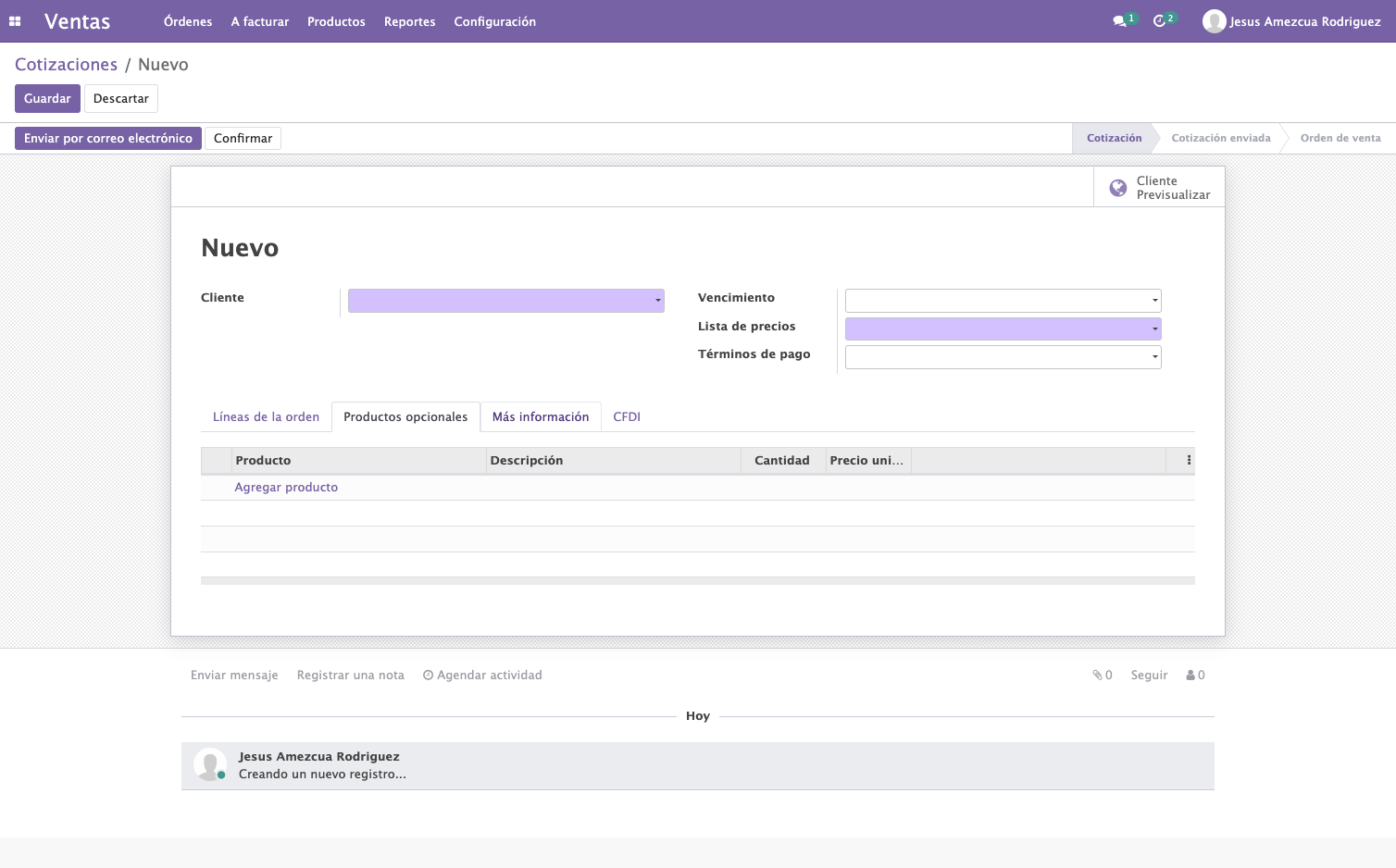This screenshot has height=868, width=1396.
Task: Switch to Más información tab
Action: point(541,417)
